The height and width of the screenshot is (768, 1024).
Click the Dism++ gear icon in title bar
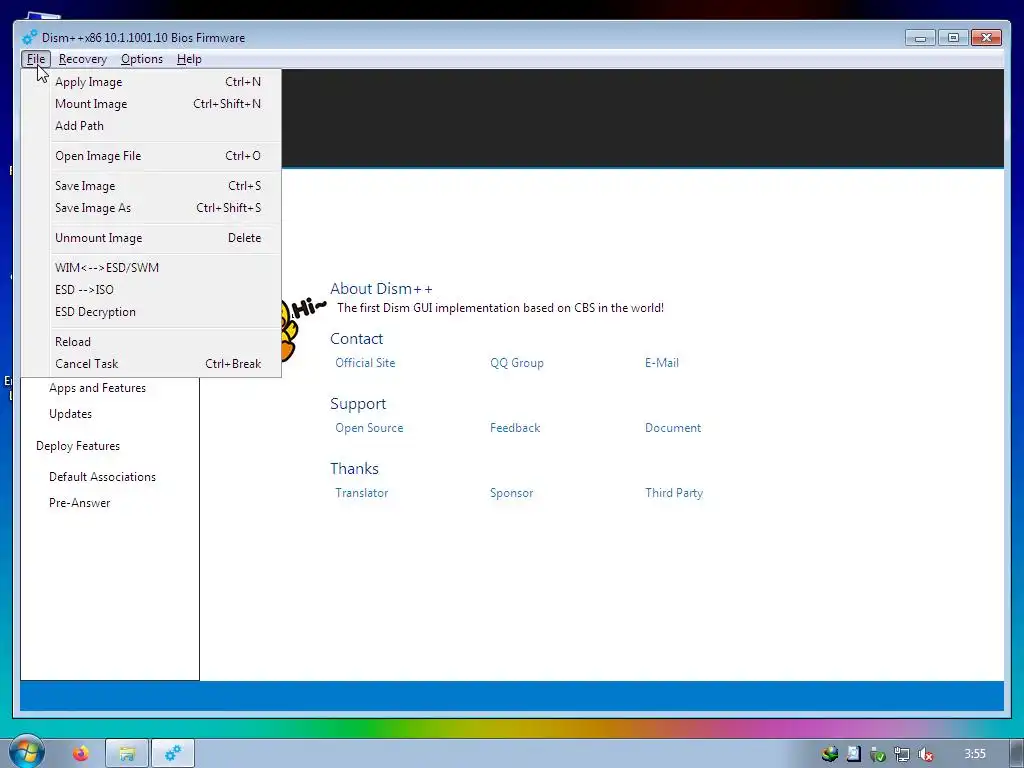point(29,38)
